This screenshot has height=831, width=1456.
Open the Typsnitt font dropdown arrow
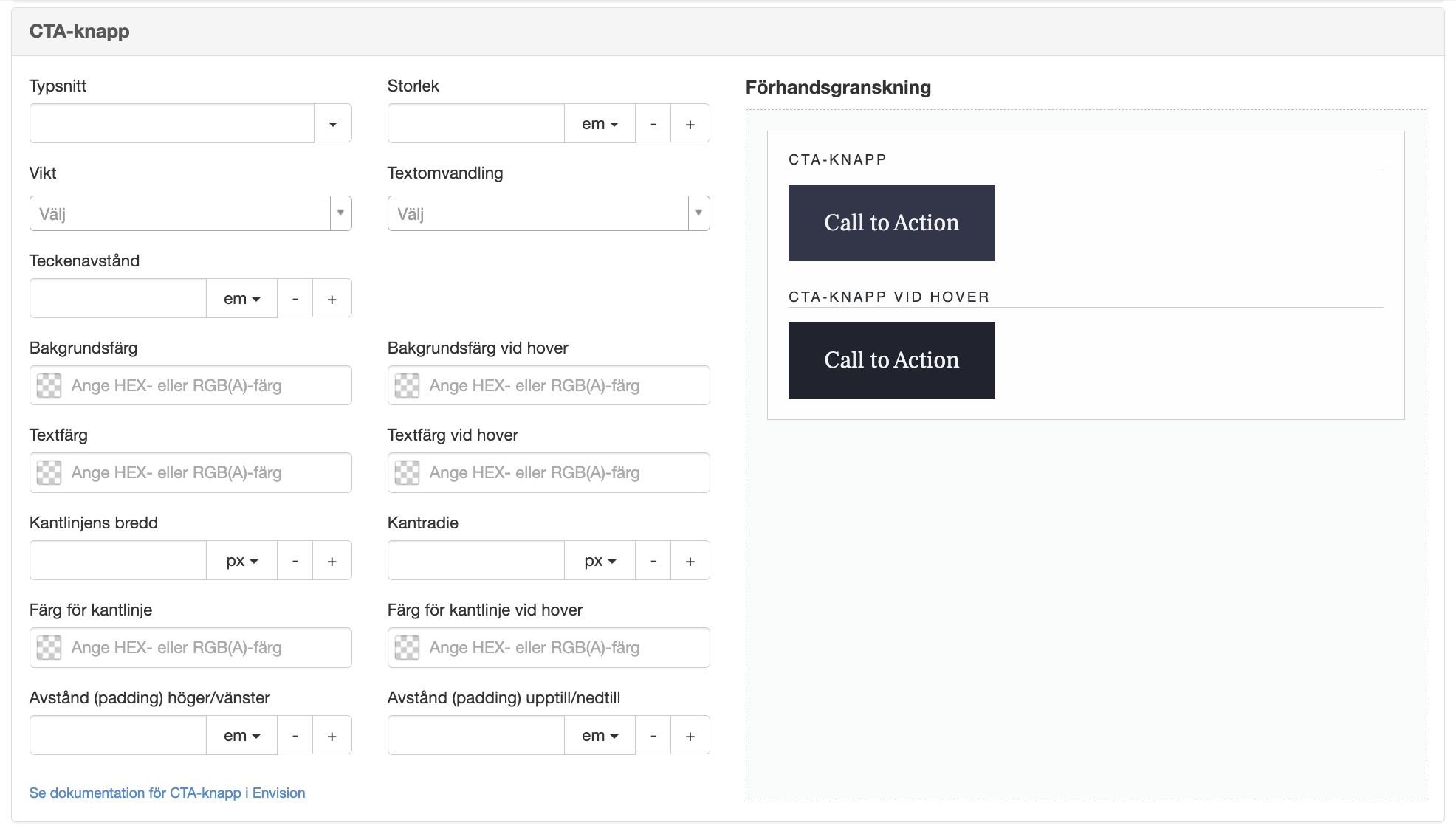pos(333,123)
